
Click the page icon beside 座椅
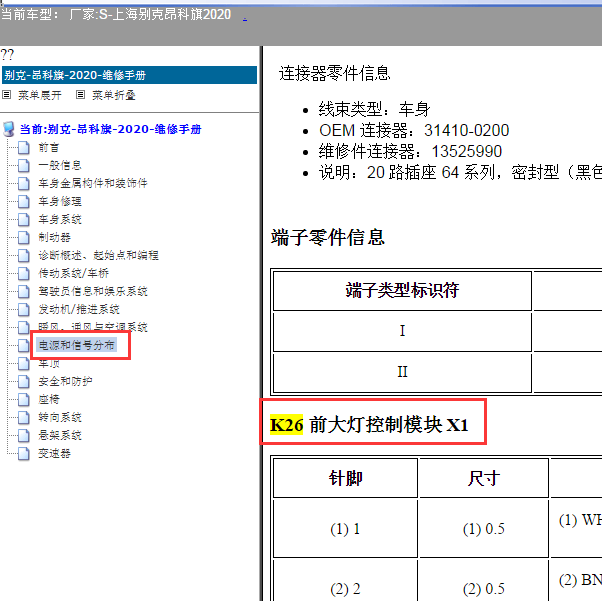pyautogui.click(x=24, y=400)
